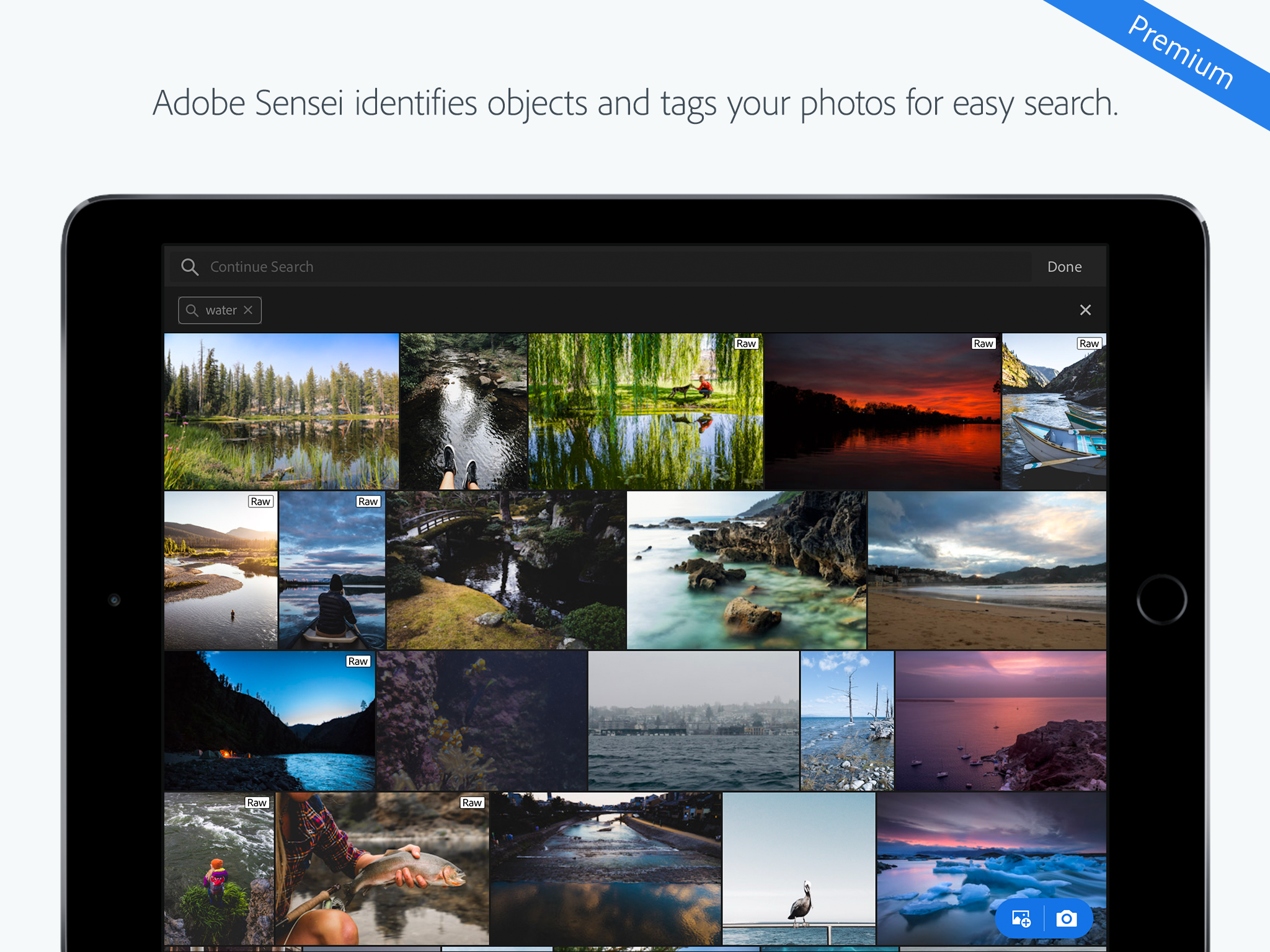Open the pelican on railing photo

click(799, 869)
